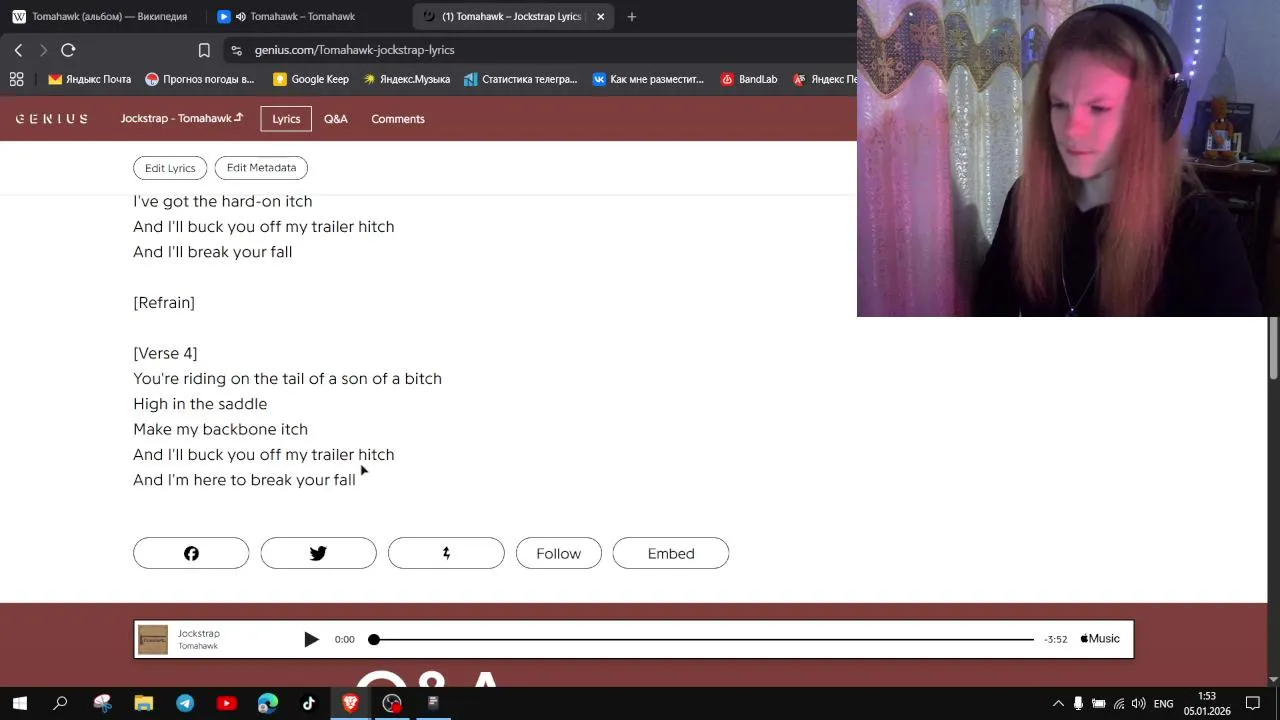
Task: Open YouTube app from the taskbar
Action: click(x=226, y=703)
